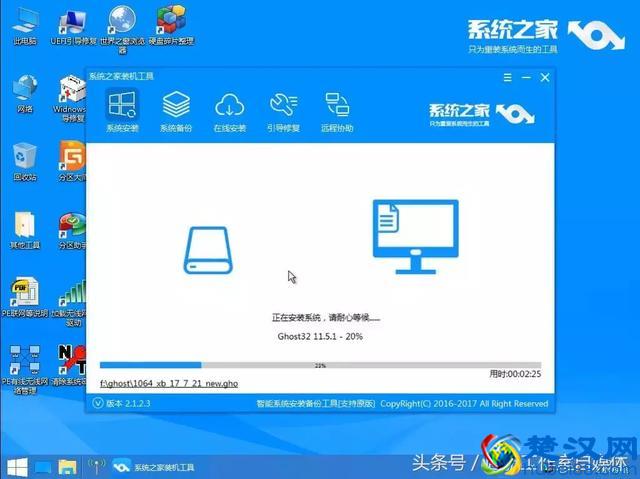Image resolution: width=640 pixels, height=479 pixels.
Task: Open the installer window's hamburger menu
Action: (507, 77)
